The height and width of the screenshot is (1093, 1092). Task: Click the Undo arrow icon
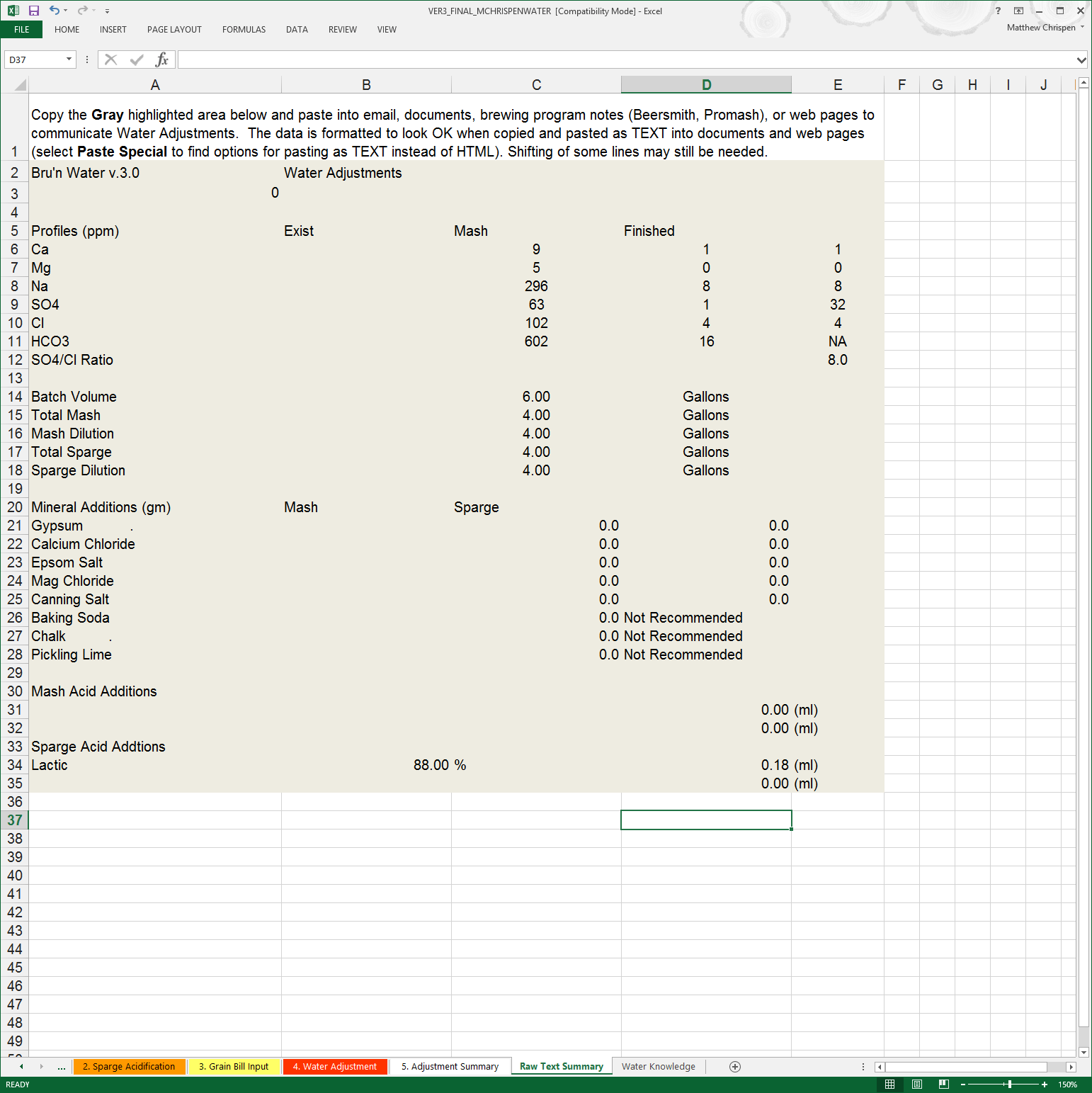(x=54, y=11)
